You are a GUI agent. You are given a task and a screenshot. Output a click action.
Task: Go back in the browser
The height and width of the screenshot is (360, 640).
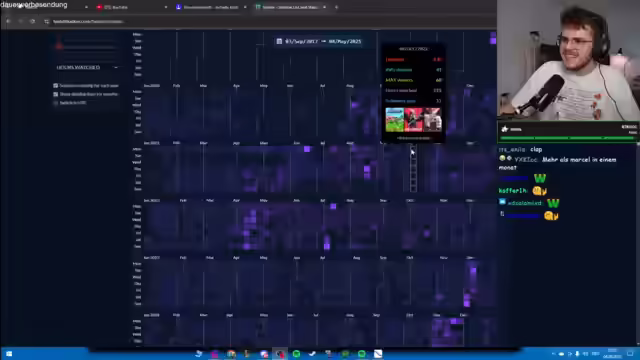click(x=8, y=21)
